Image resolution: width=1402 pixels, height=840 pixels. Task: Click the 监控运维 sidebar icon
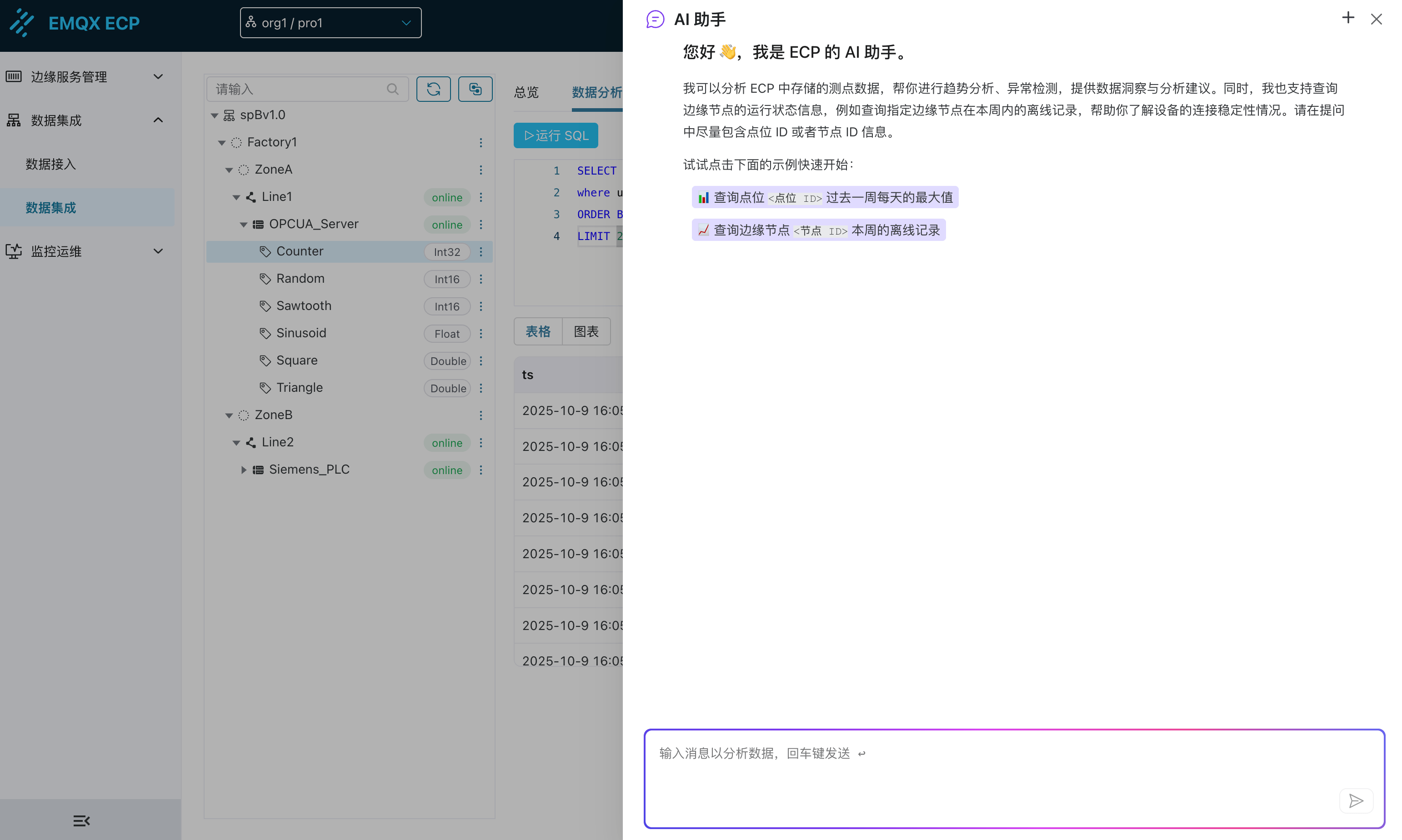(x=13, y=251)
